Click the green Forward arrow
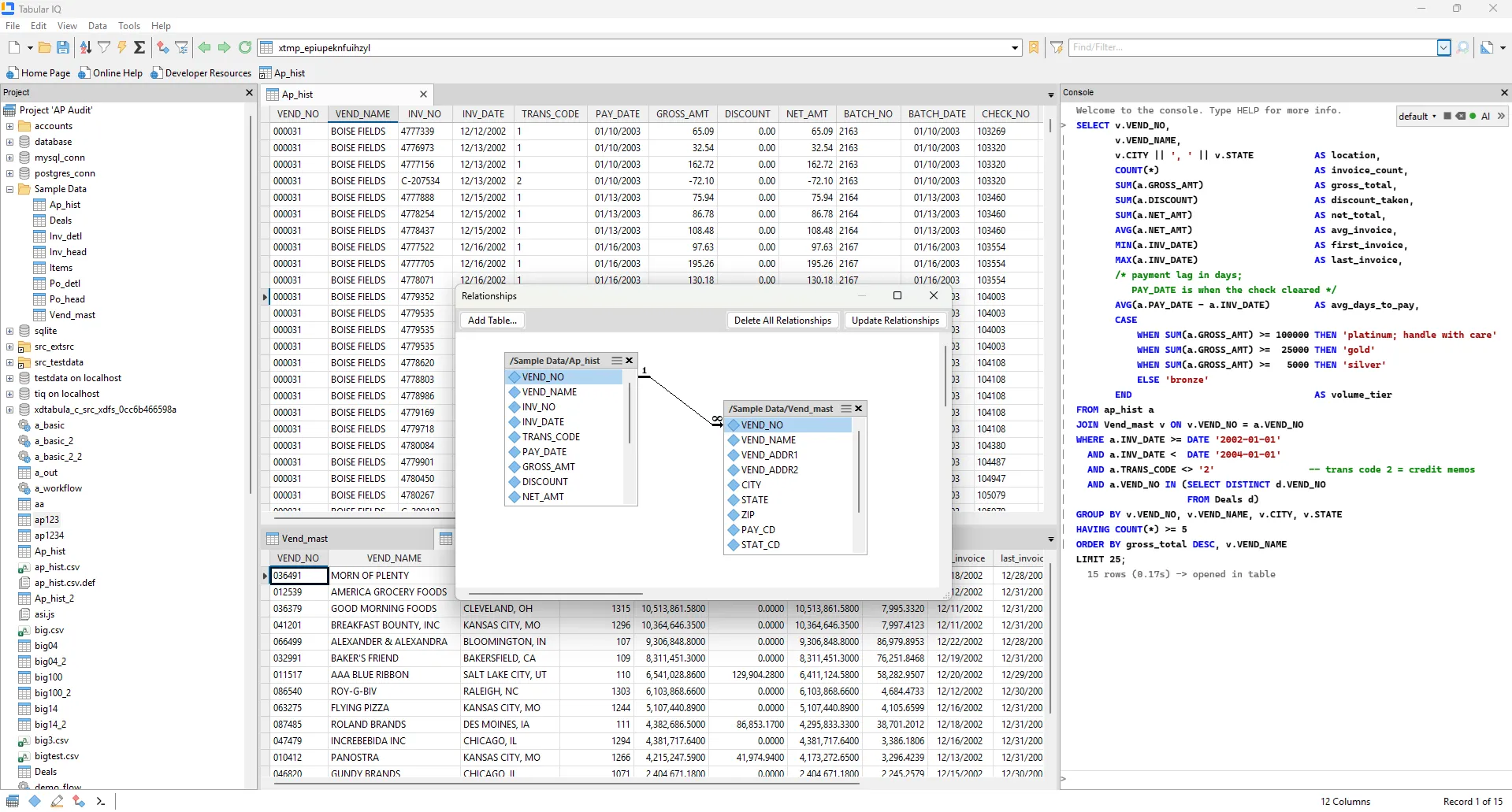This screenshot has height=812, width=1512. pos(225,47)
